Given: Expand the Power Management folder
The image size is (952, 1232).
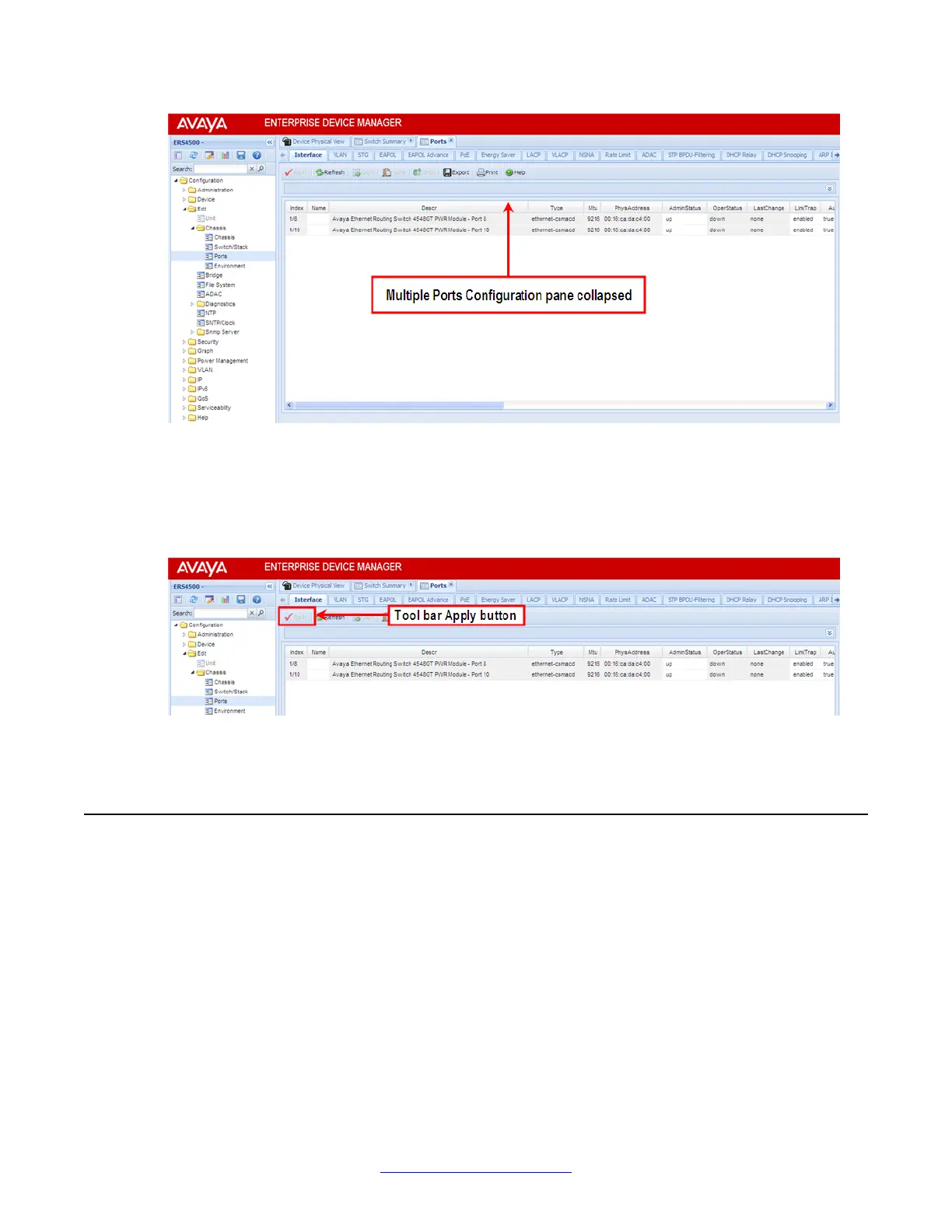Looking at the screenshot, I should click(184, 361).
